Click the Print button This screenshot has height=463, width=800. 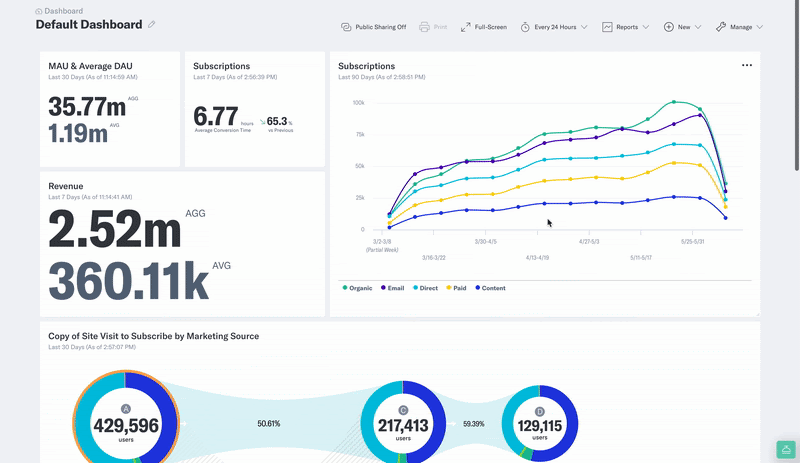(433, 27)
